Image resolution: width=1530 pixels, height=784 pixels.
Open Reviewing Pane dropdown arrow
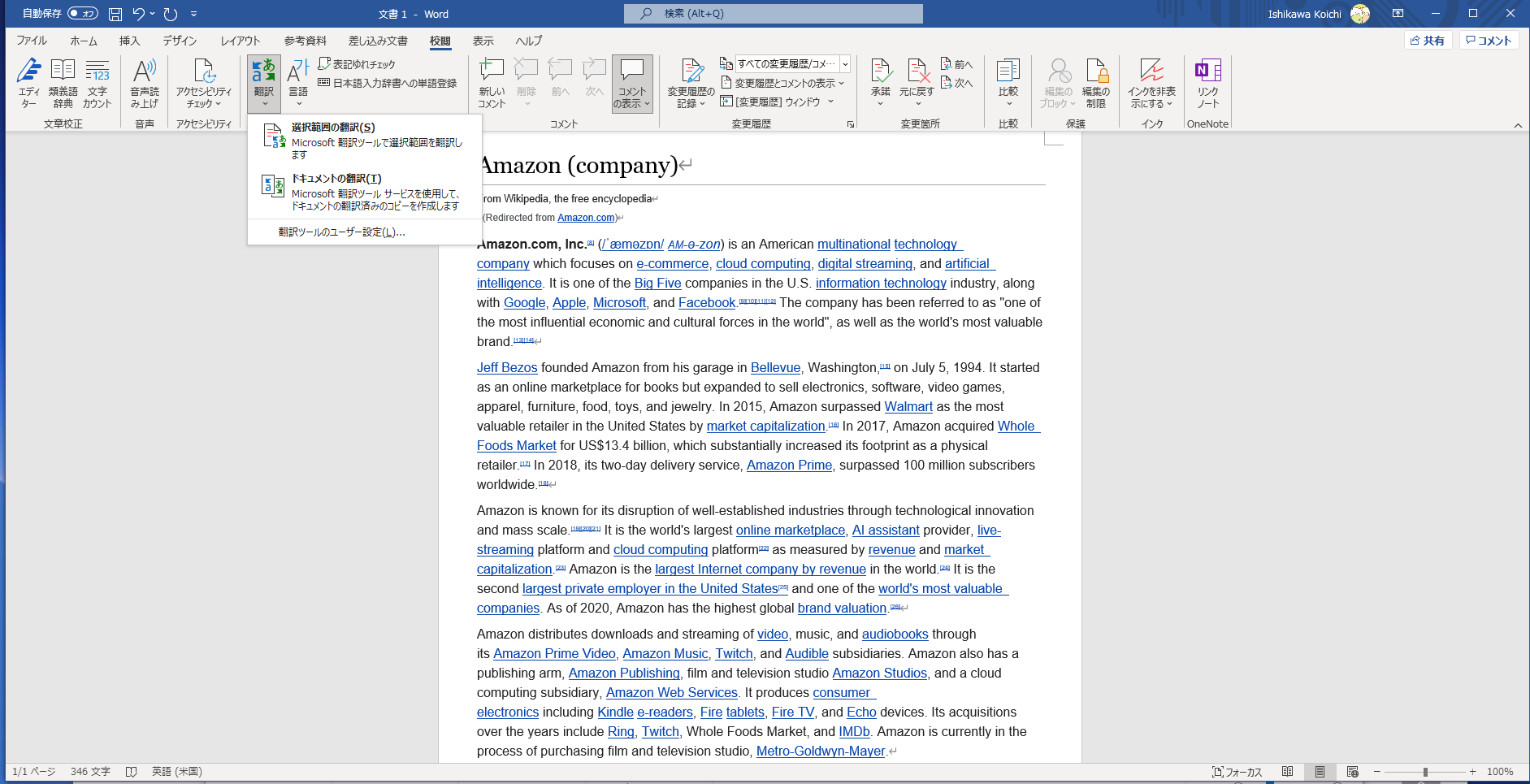coord(830,102)
